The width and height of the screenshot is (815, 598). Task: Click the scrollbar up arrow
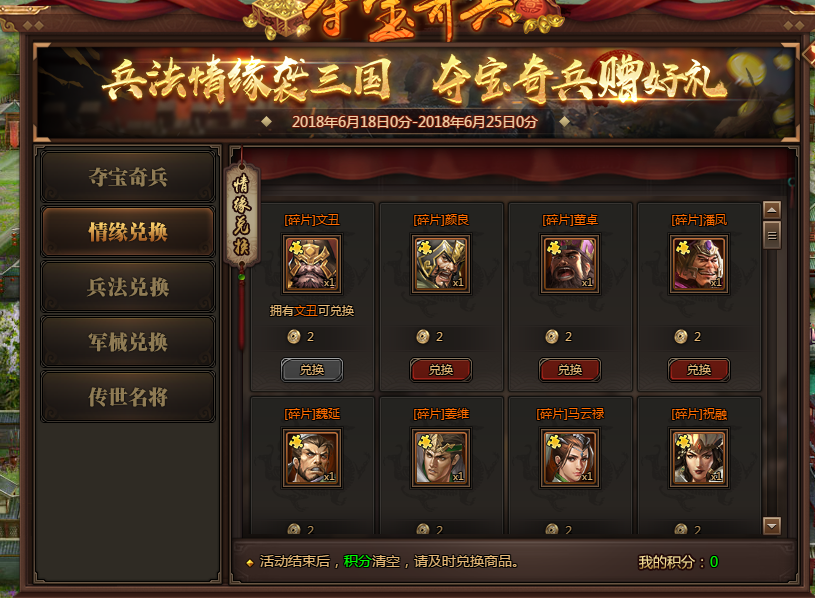pyautogui.click(x=772, y=210)
